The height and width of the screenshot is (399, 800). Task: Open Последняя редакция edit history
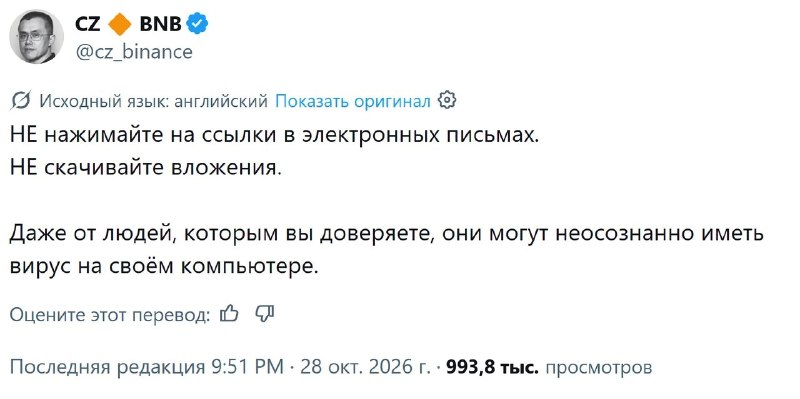point(104,367)
